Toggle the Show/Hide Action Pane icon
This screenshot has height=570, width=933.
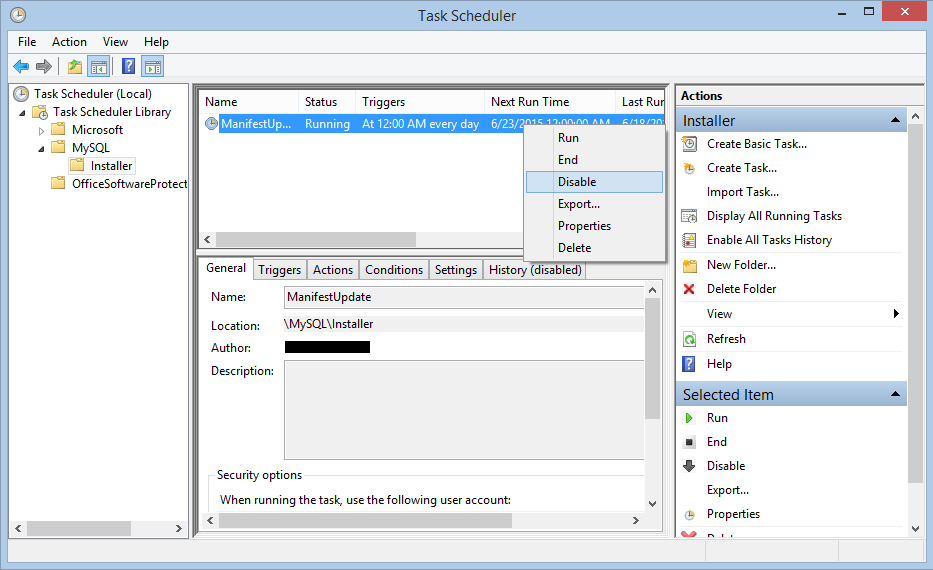point(152,67)
